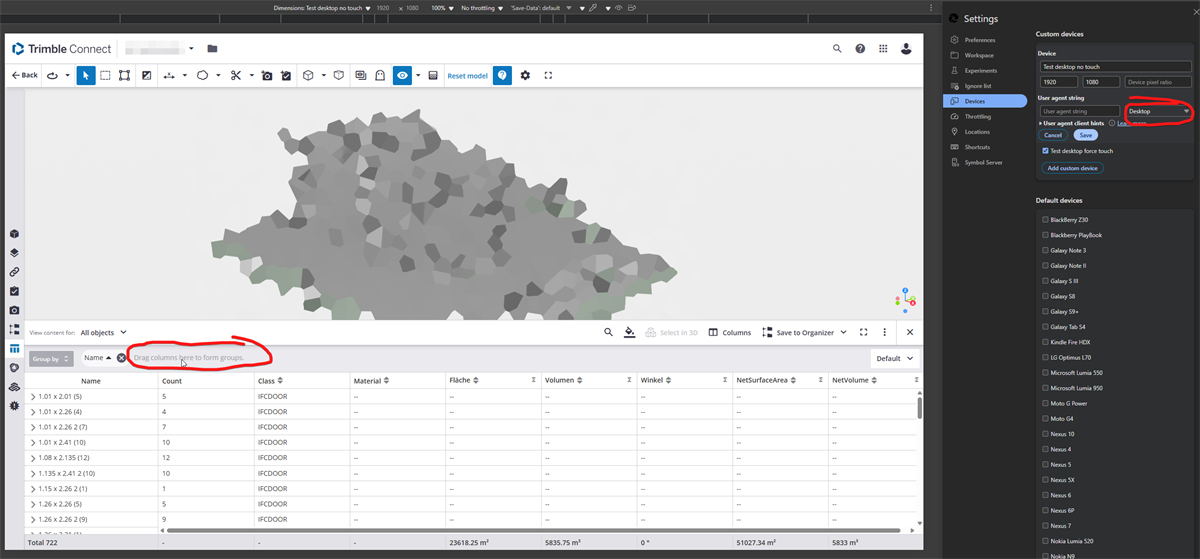
Task: Open the All objects view content dropdown
Action: (x=102, y=332)
